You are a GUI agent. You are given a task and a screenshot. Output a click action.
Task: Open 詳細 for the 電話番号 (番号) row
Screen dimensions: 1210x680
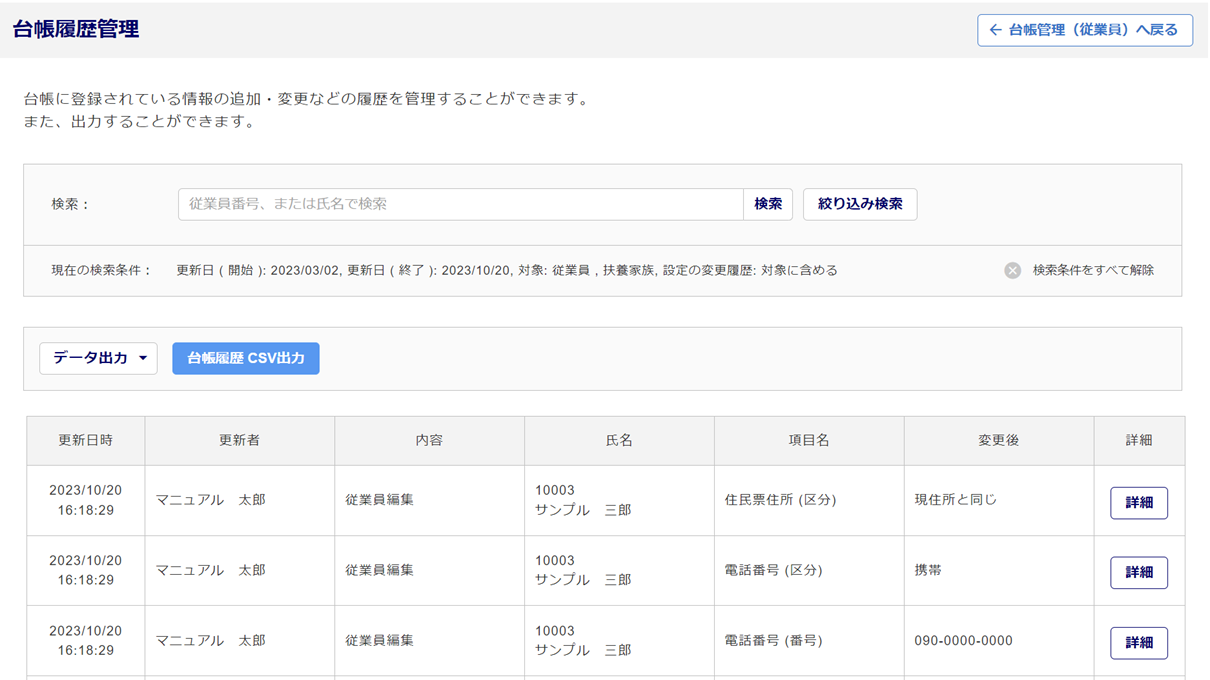1138,643
